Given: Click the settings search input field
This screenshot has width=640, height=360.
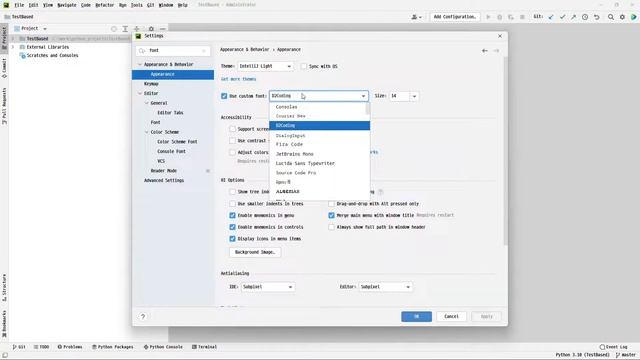Looking at the screenshot, I should tap(173, 51).
